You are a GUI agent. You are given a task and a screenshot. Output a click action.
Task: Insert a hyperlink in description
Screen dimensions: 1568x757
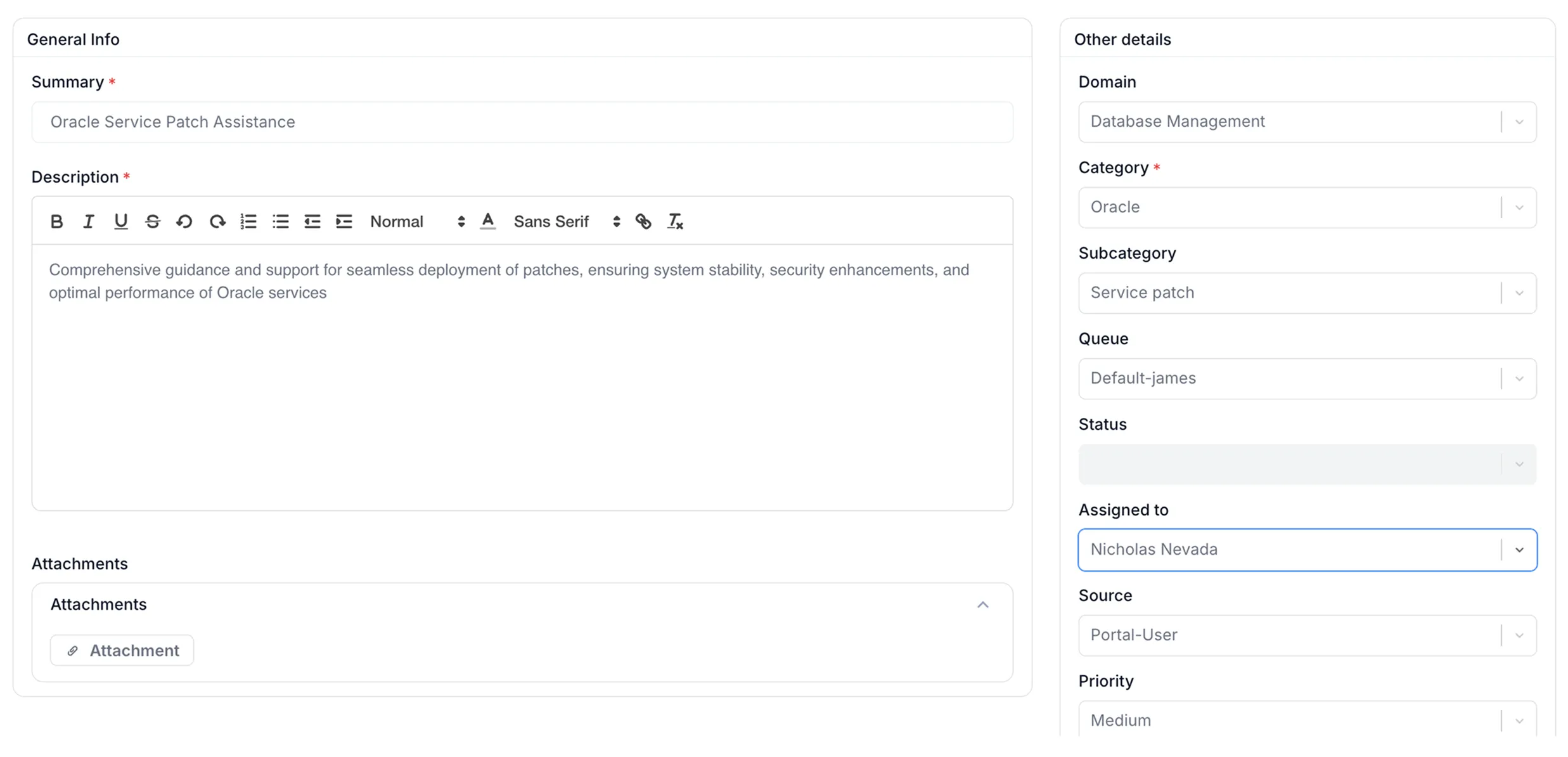tap(643, 221)
